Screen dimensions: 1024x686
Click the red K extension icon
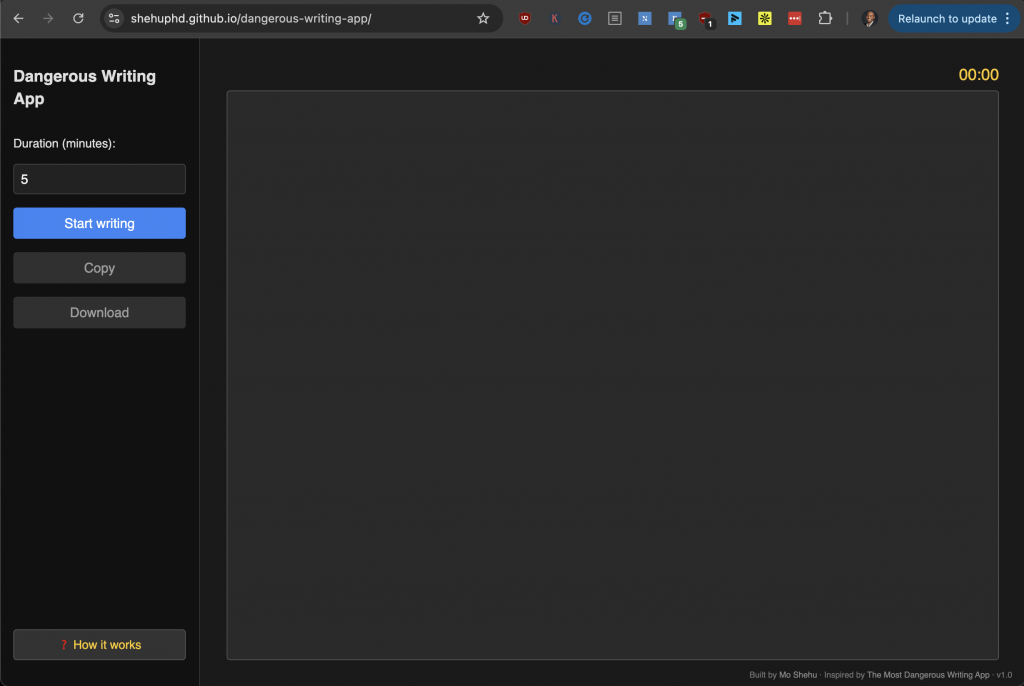(x=554, y=18)
